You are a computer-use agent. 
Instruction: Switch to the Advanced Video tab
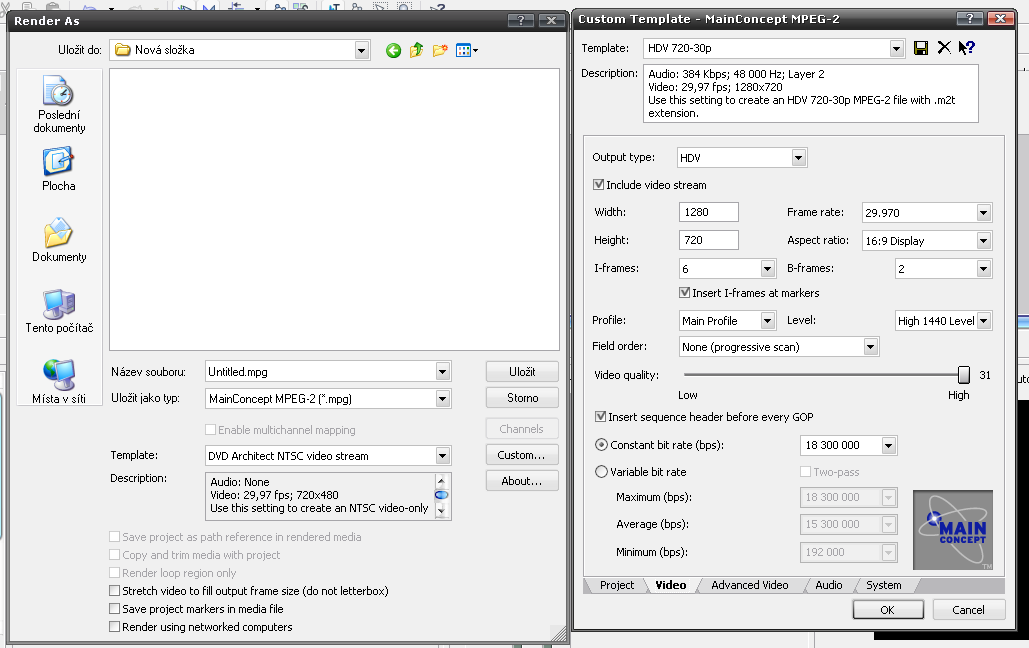pos(749,585)
